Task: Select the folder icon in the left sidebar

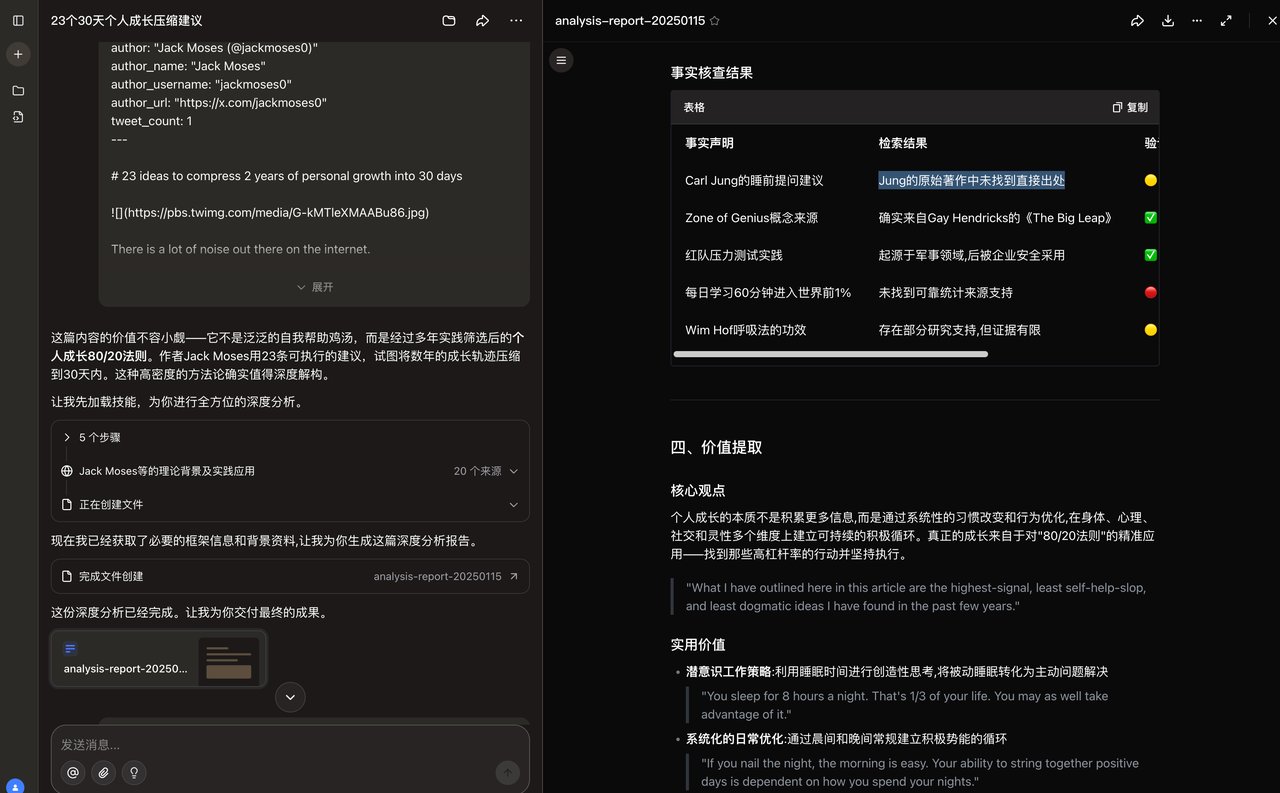Action: pos(18,89)
